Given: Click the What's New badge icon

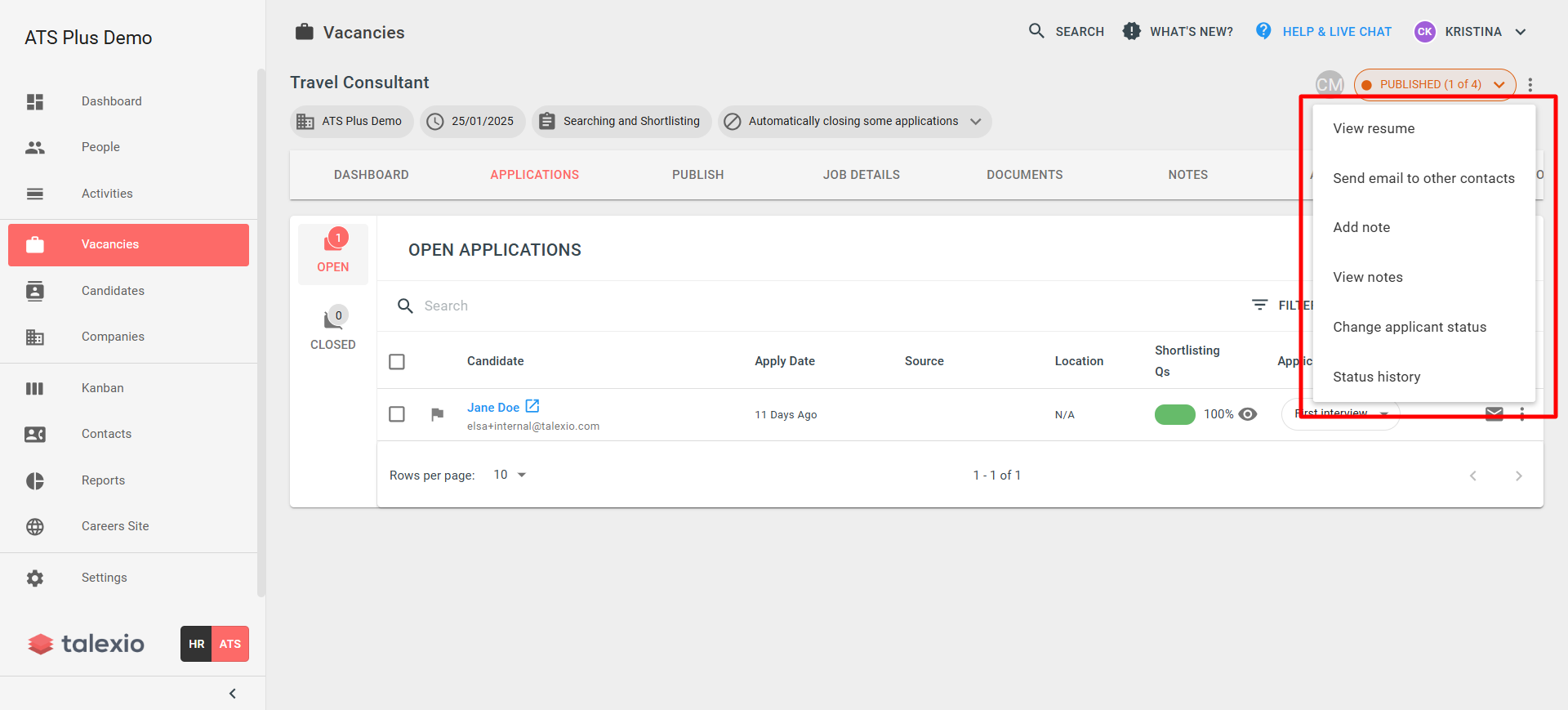Looking at the screenshot, I should (x=1131, y=31).
